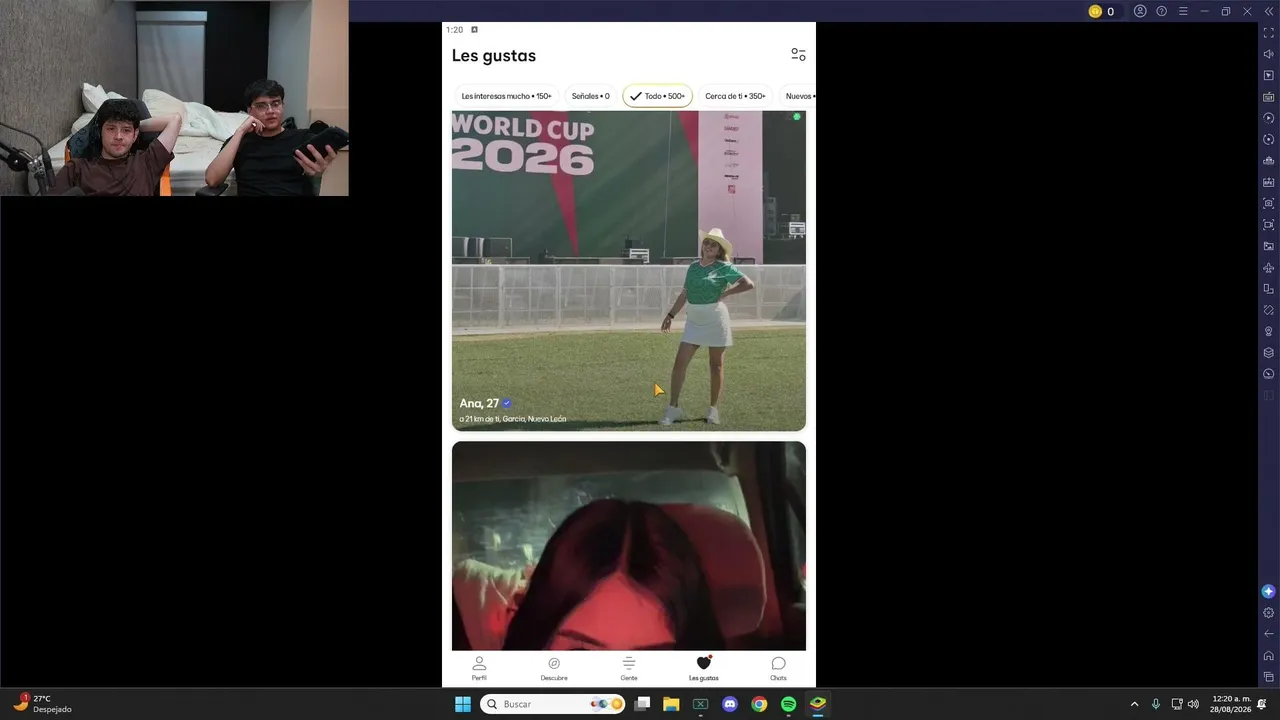Open File Explorer from the taskbar
The image size is (1280, 720).
pos(671,704)
